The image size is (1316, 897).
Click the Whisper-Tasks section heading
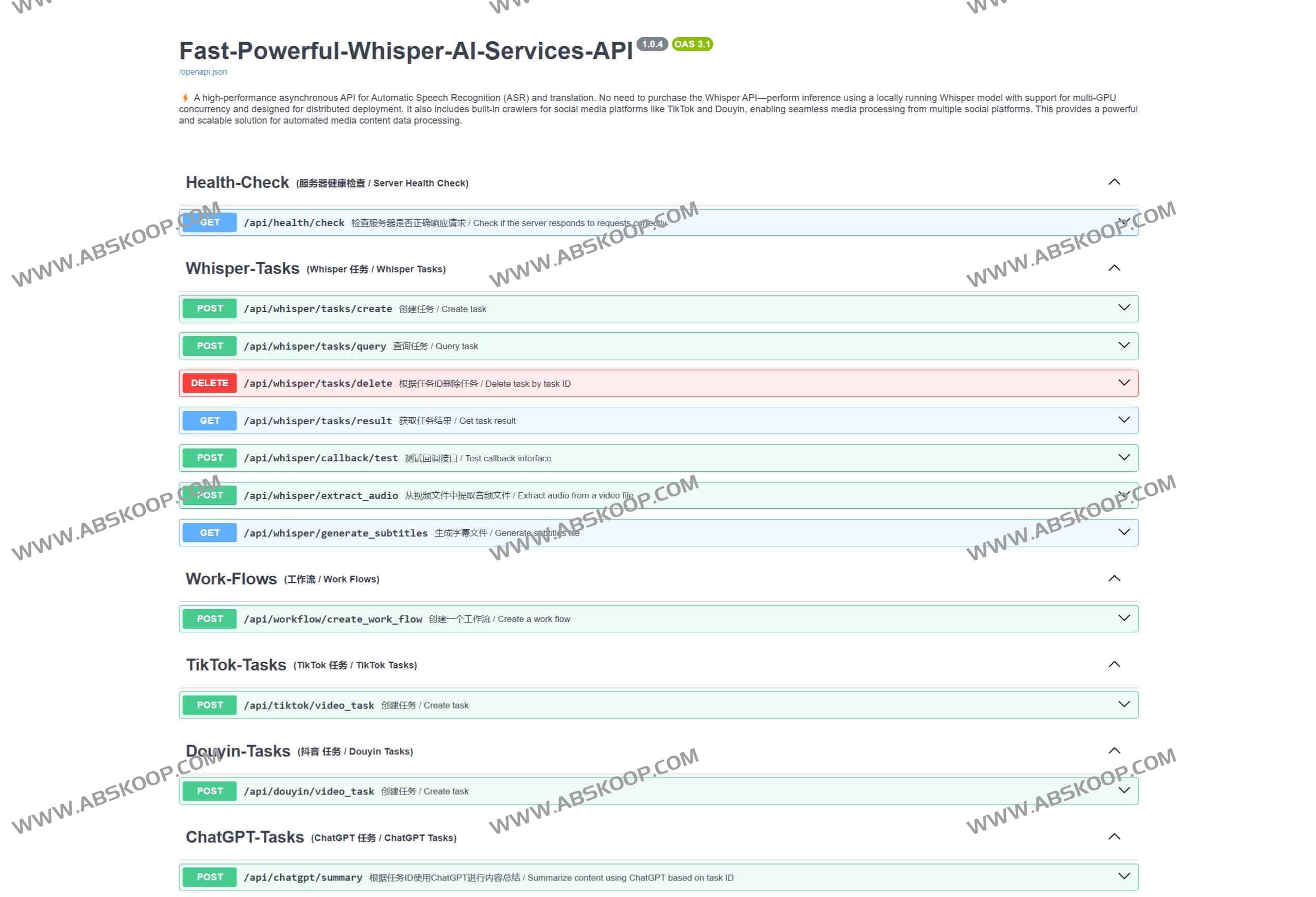pyautogui.click(x=243, y=268)
